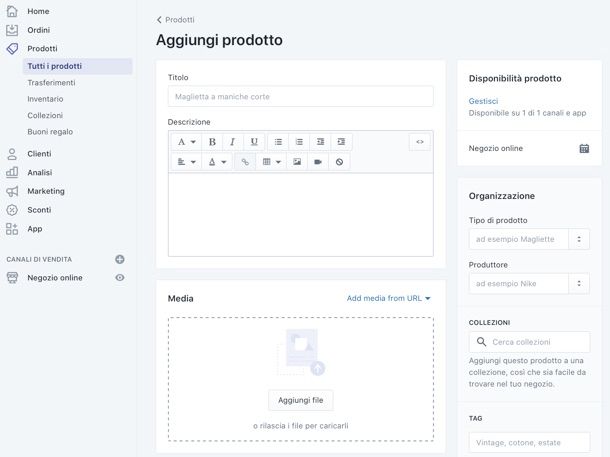Click inside the Descrizione text area
Viewport: 610px width, 457px height.
[301, 215]
